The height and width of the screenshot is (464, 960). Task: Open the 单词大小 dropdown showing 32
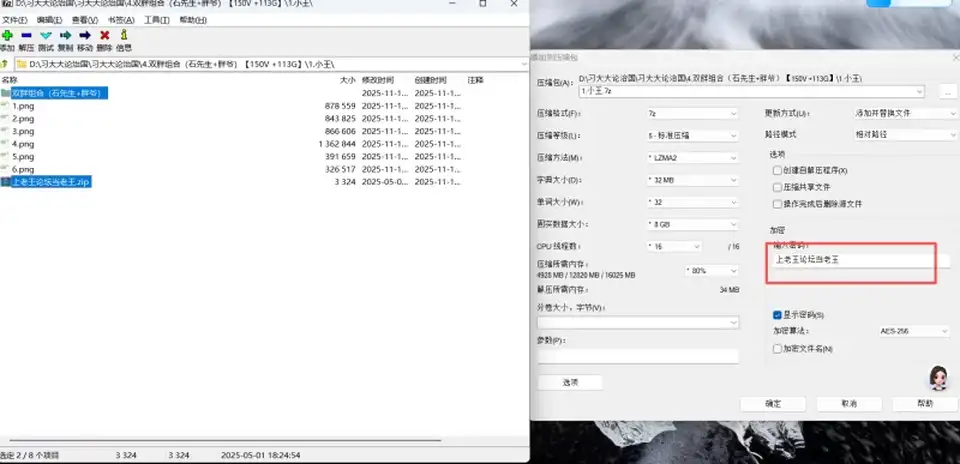692,202
